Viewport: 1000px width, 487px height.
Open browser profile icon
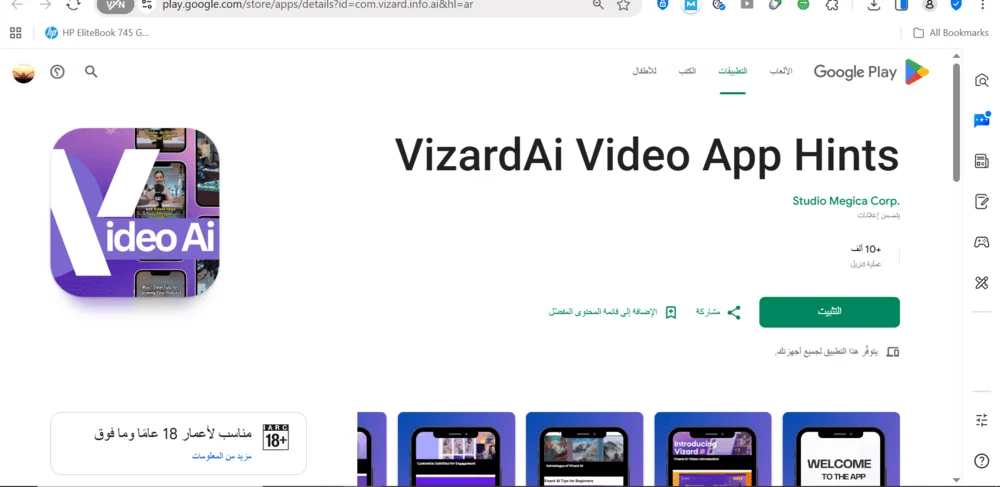pyautogui.click(x=929, y=5)
